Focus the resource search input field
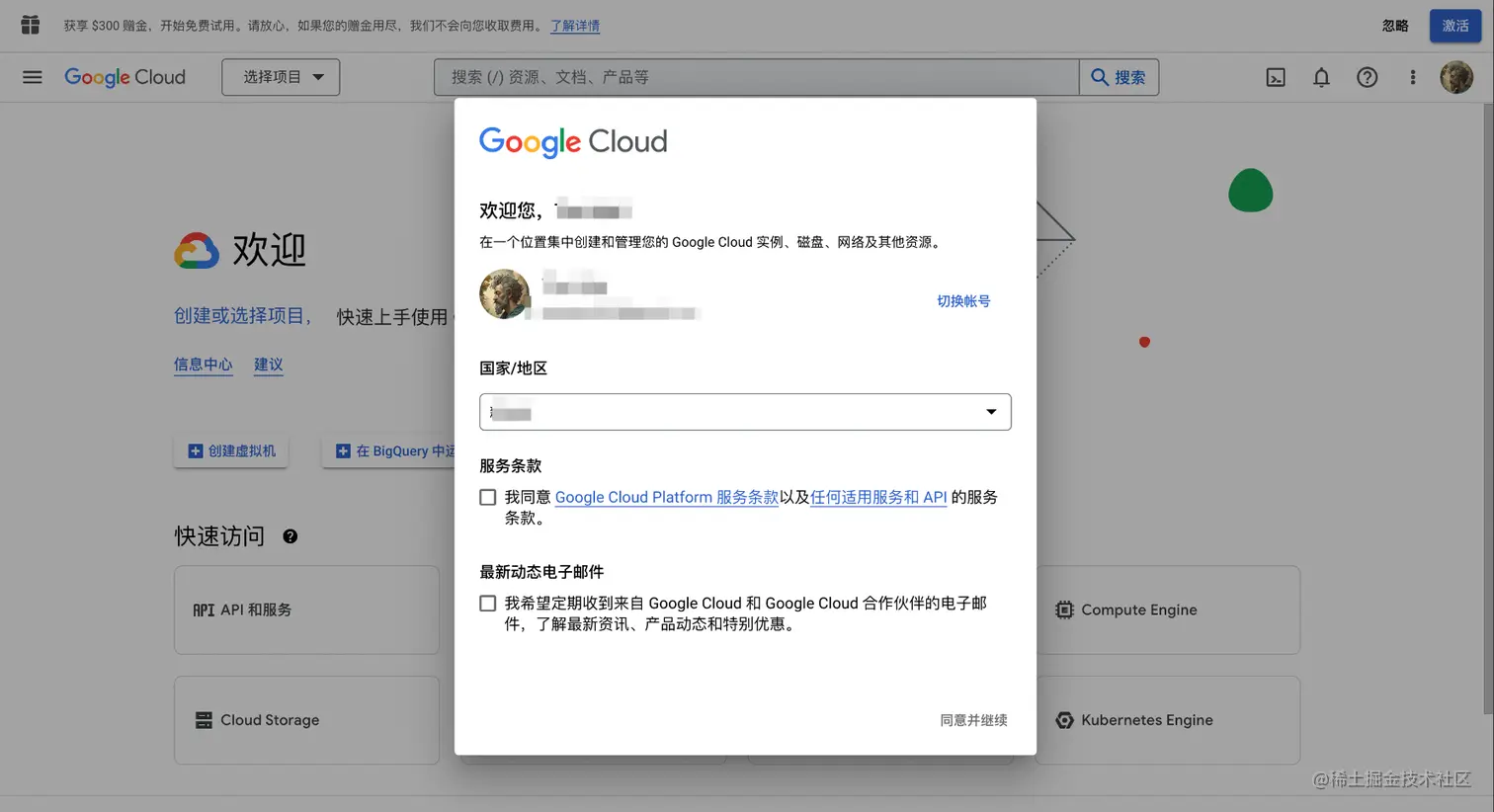Screen dimensions: 1494x812 click(x=756, y=77)
